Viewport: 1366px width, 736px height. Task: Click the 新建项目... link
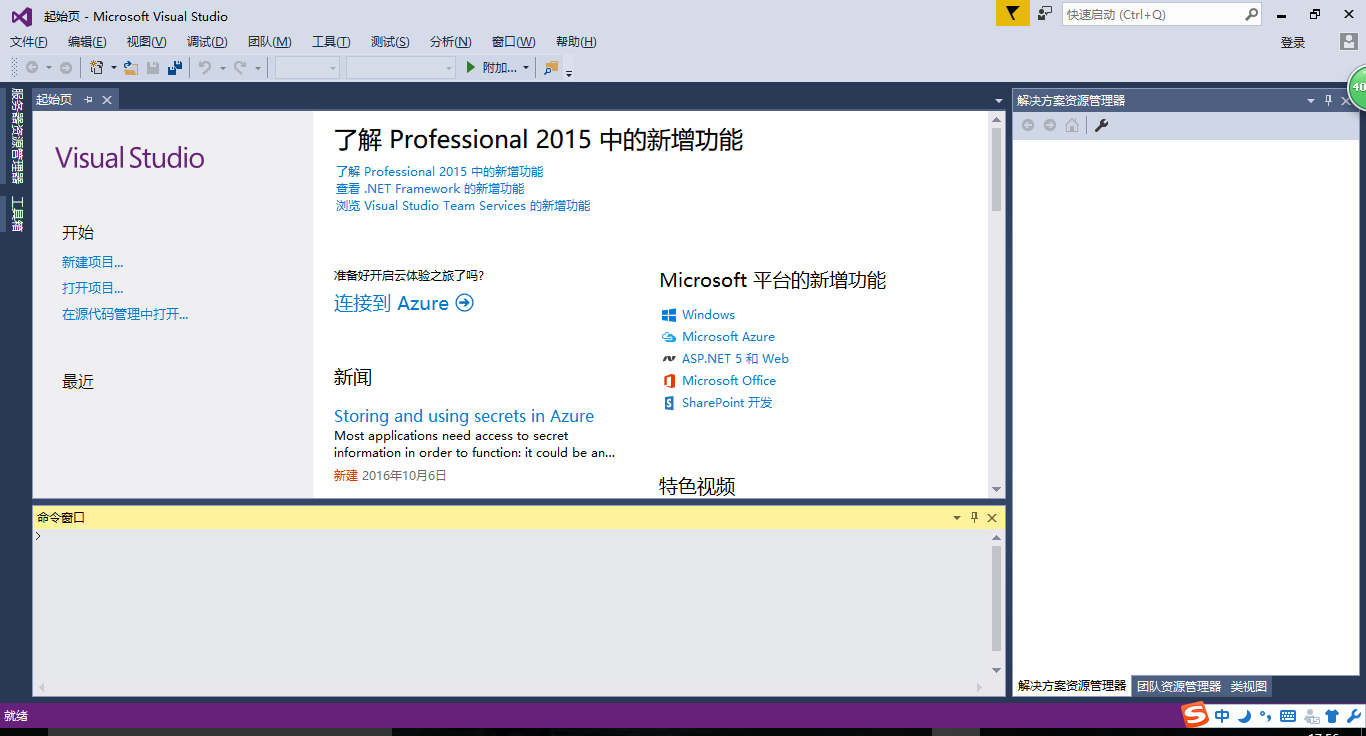coord(92,262)
